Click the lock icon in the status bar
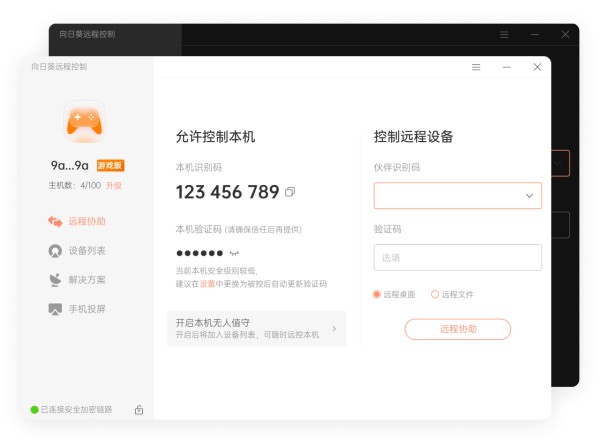 pyautogui.click(x=139, y=410)
